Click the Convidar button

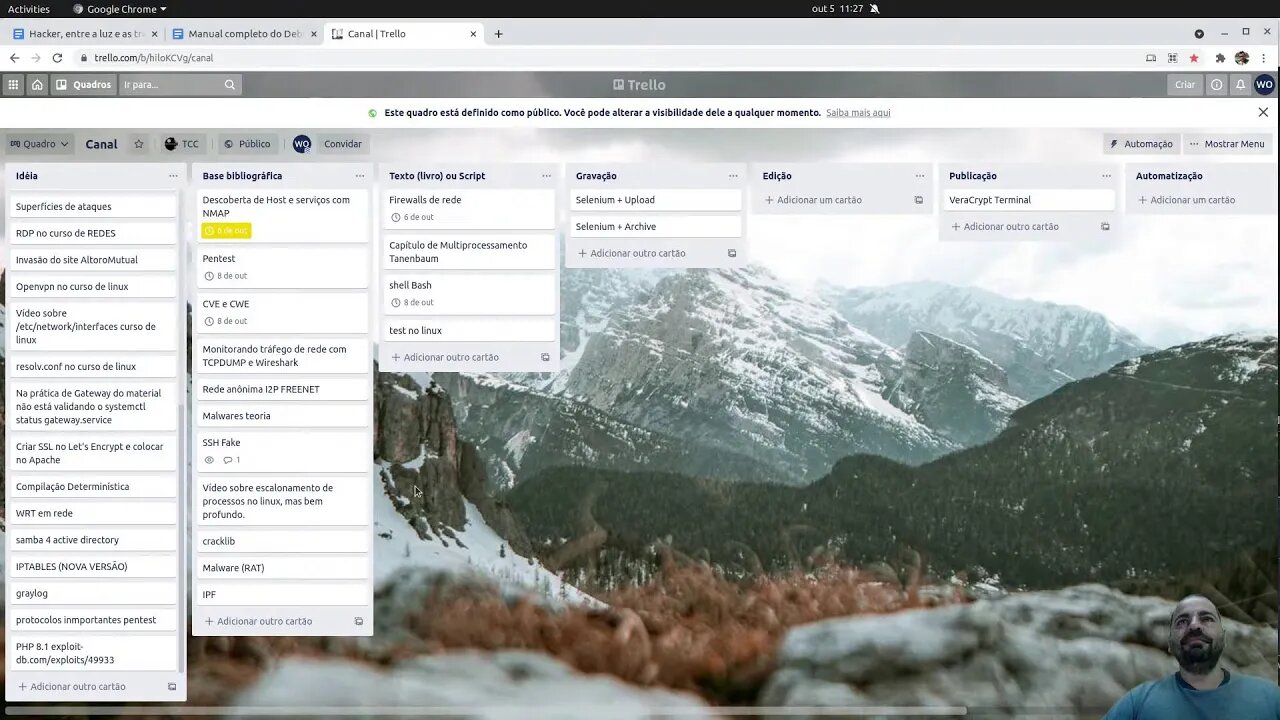coord(342,144)
